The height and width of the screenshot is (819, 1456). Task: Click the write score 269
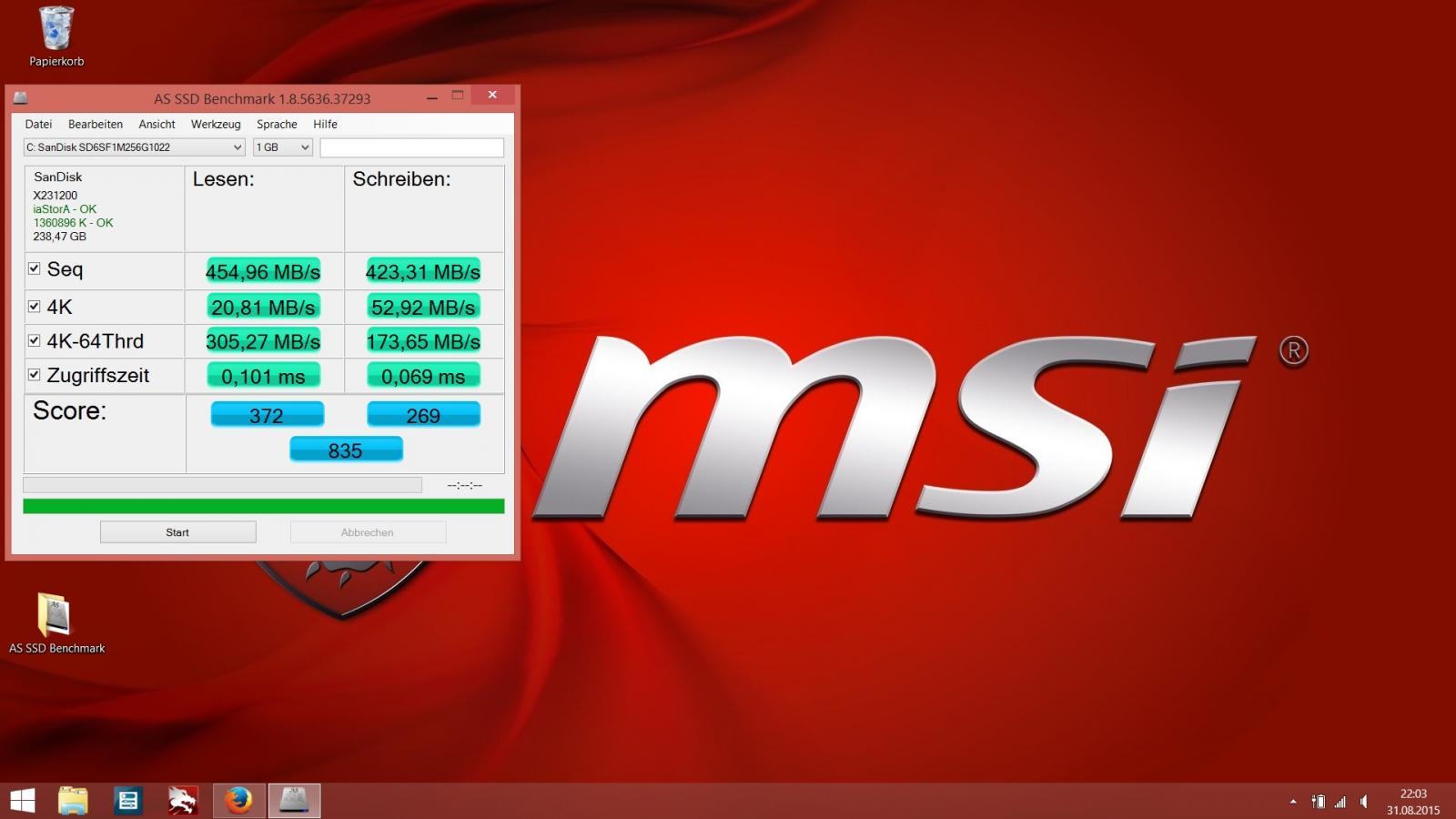coord(423,415)
